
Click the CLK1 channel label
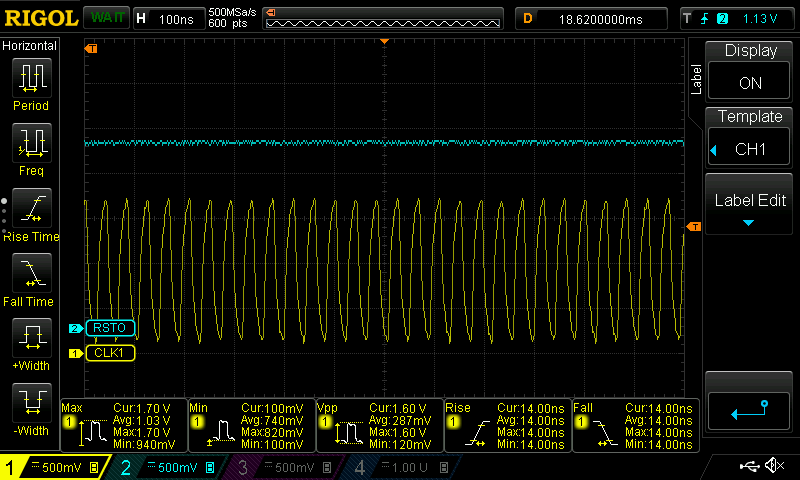pos(110,352)
